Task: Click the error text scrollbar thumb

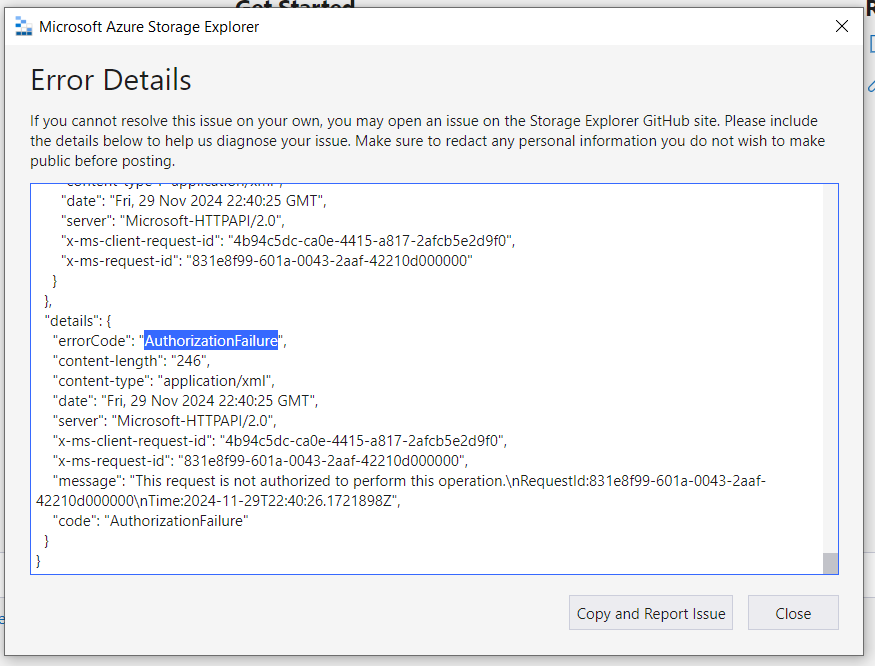Action: point(830,563)
